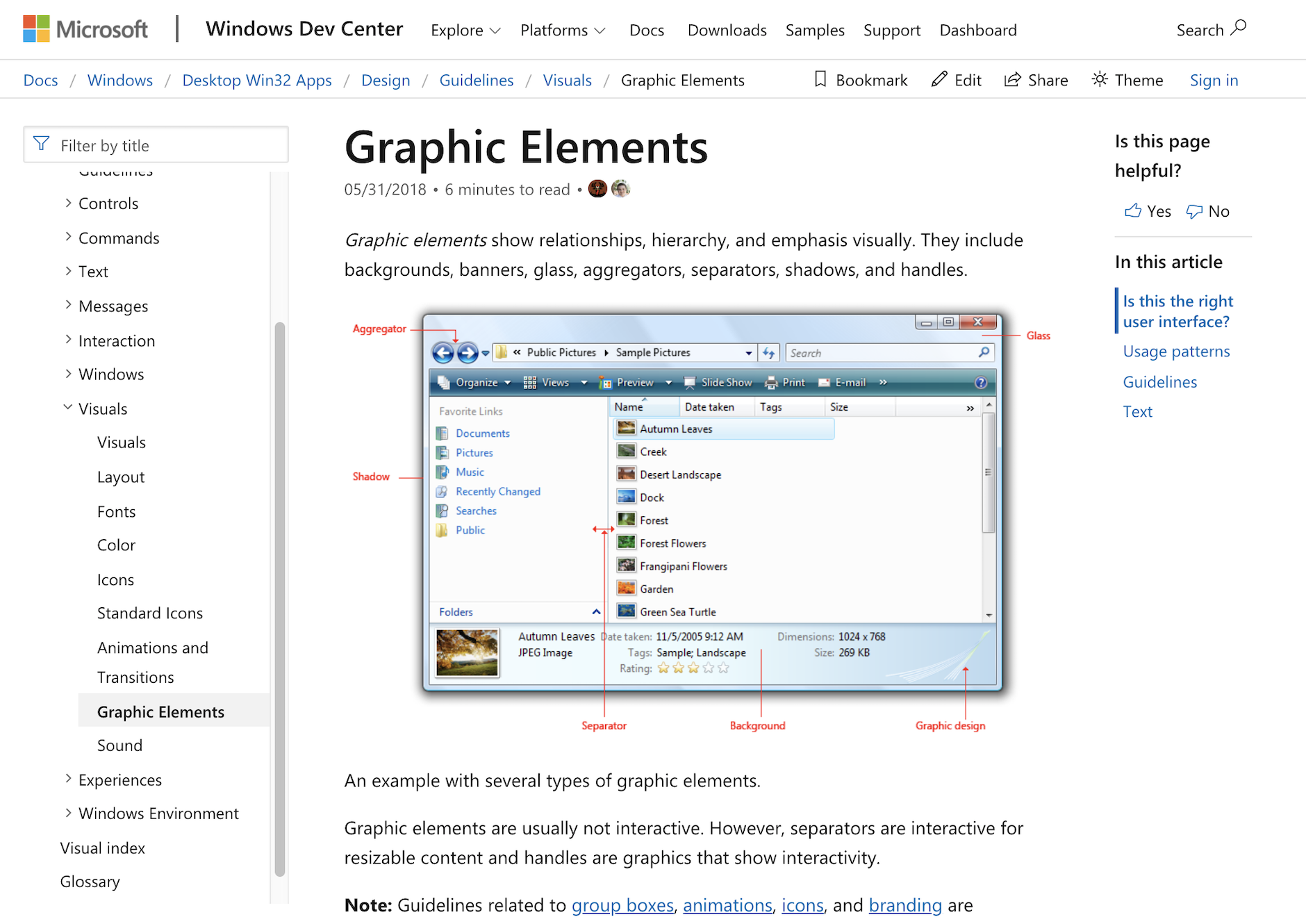Open Glossary in sidebar

90,882
